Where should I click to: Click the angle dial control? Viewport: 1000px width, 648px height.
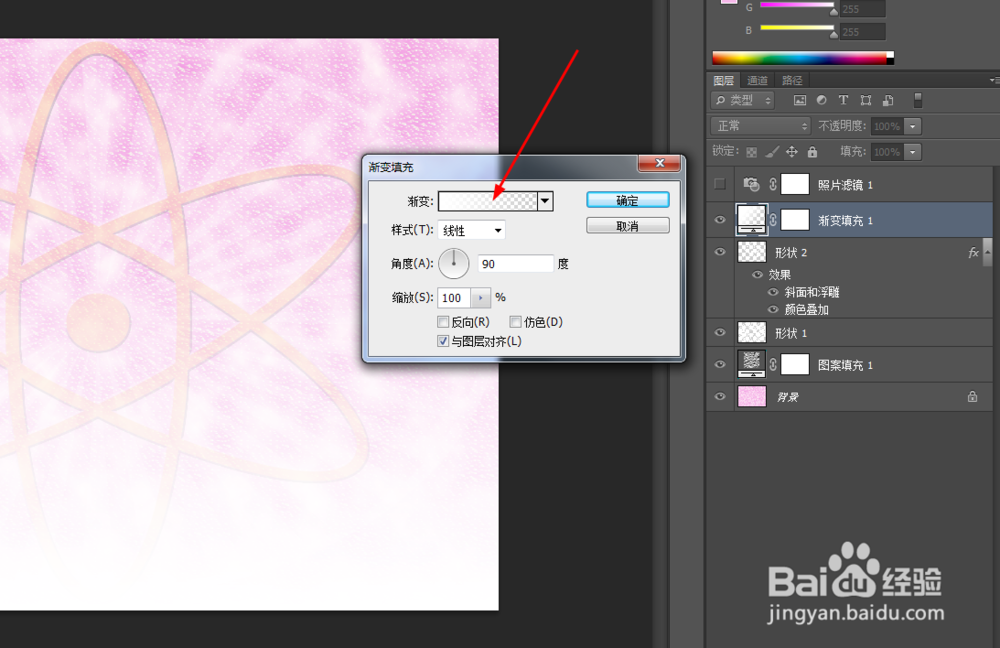click(x=454, y=263)
